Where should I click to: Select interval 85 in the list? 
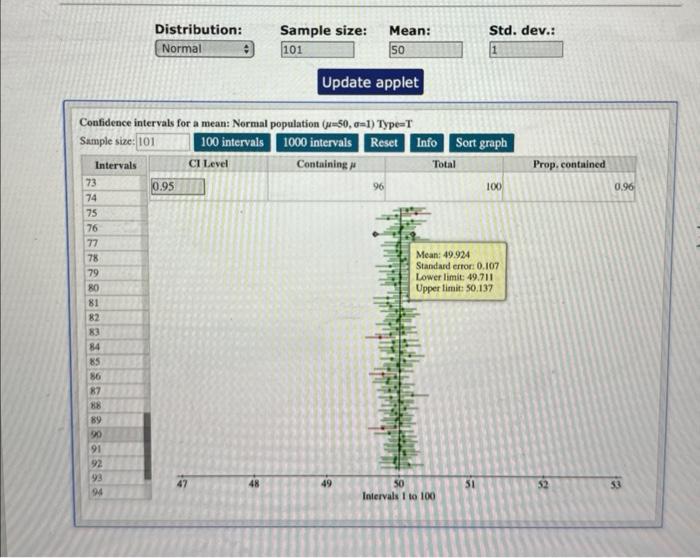pos(116,362)
